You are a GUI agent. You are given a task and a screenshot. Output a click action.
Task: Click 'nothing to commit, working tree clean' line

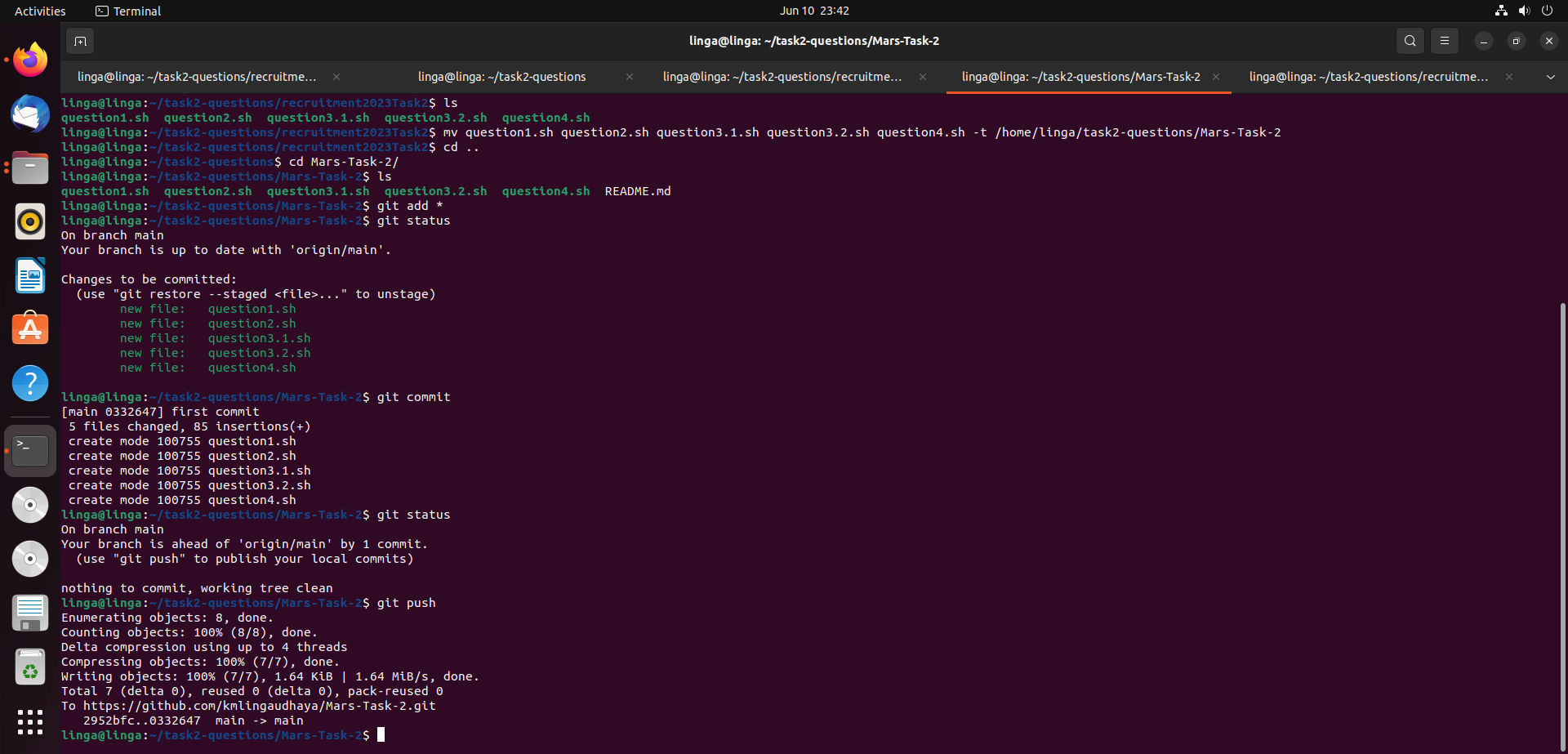[x=197, y=588]
